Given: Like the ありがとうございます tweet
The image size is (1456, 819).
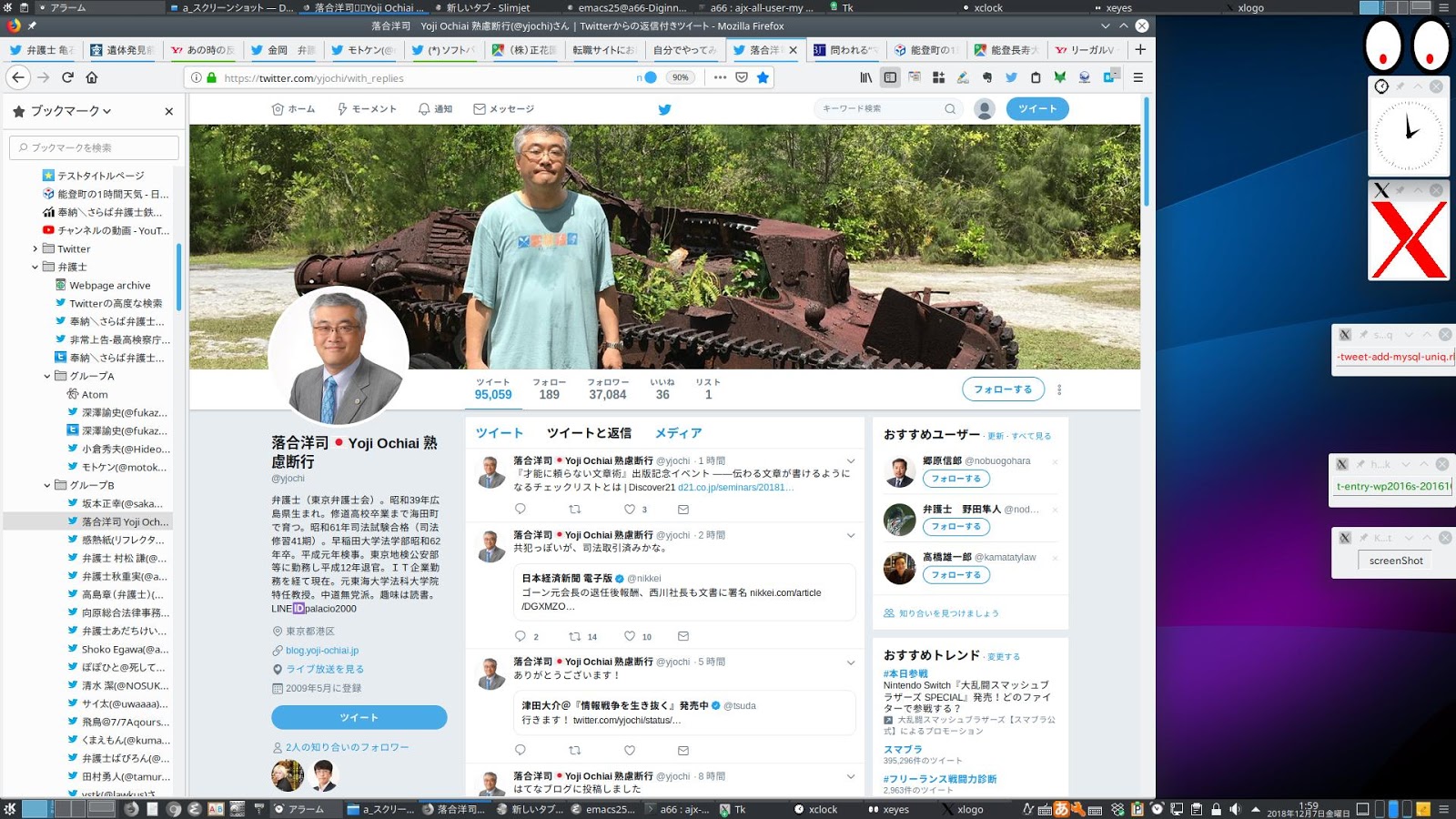Looking at the screenshot, I should [630, 750].
